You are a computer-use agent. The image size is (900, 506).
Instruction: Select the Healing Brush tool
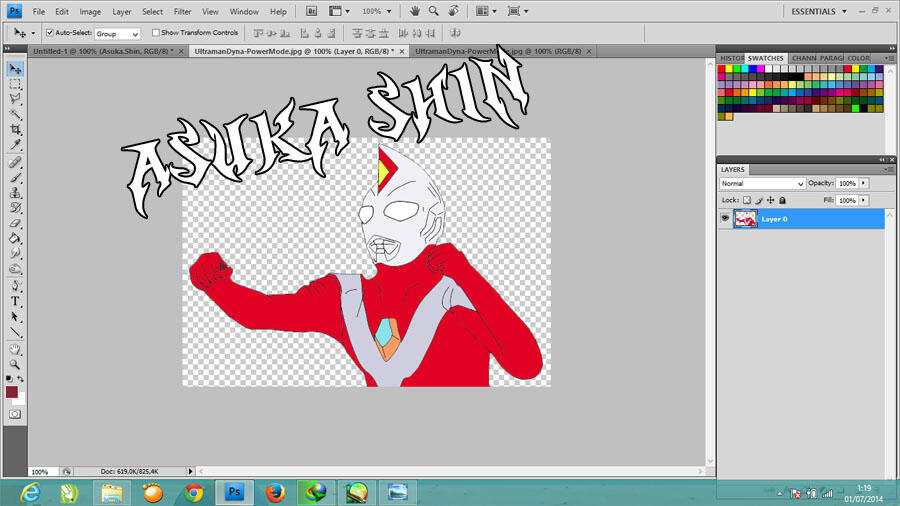coord(15,162)
